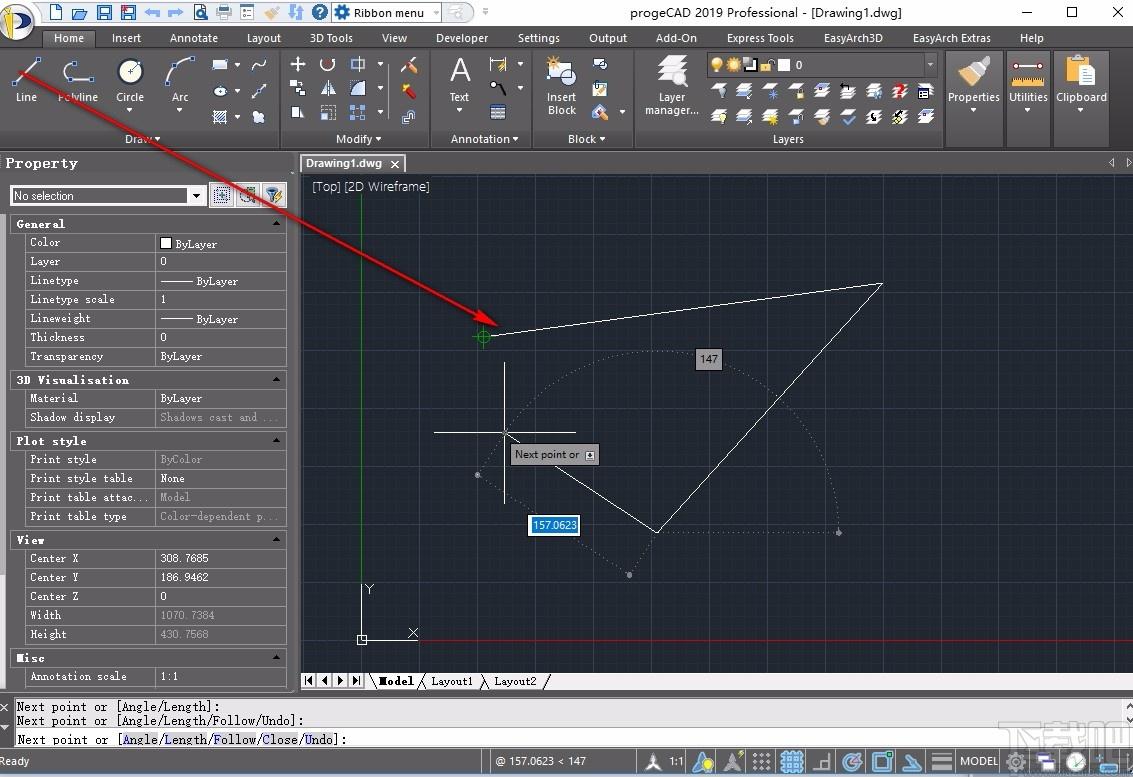Expand the layer list dropdown arrow
The height and width of the screenshot is (777, 1133).
[x=930, y=65]
